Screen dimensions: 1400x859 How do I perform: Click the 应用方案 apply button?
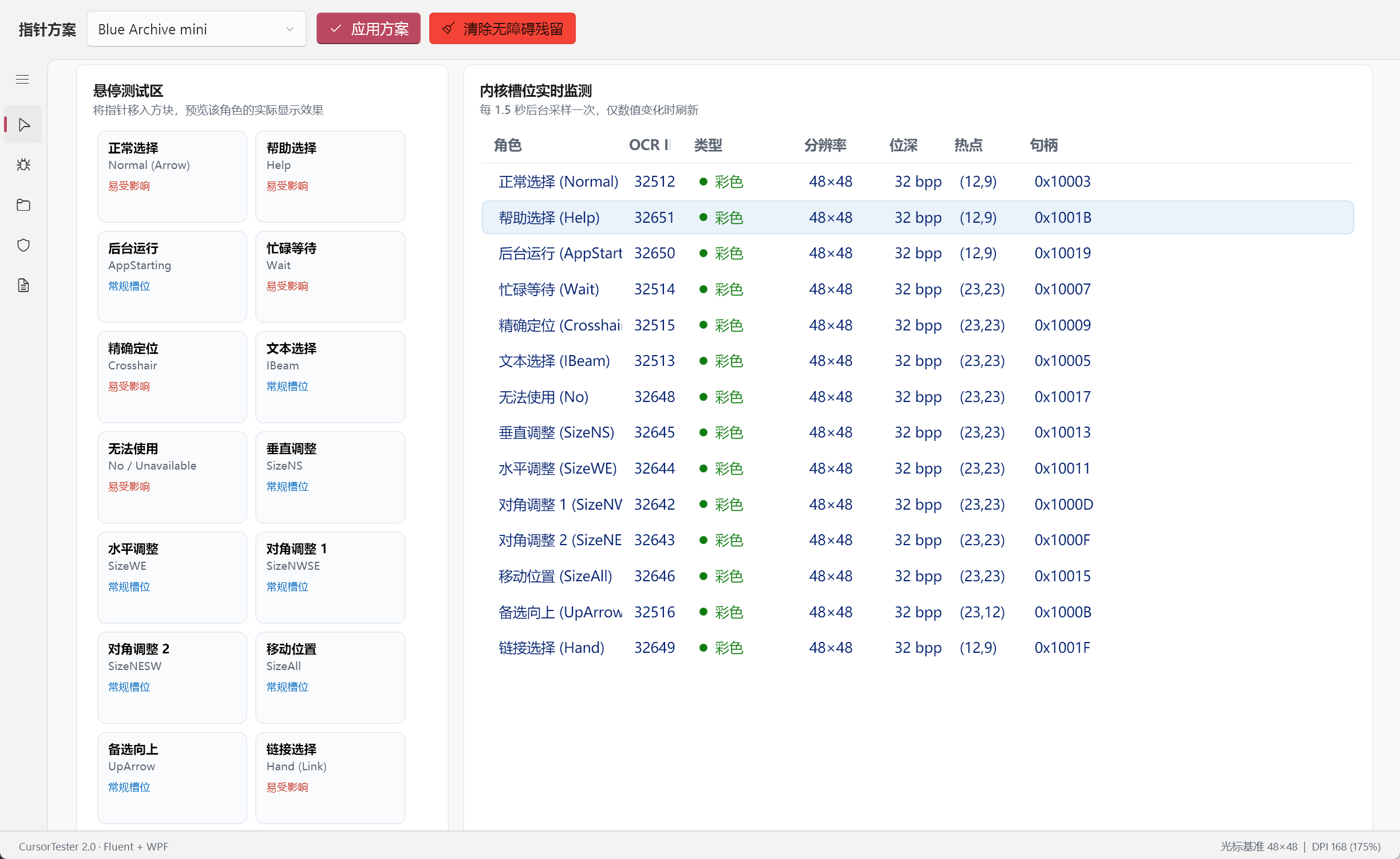pyautogui.click(x=369, y=29)
